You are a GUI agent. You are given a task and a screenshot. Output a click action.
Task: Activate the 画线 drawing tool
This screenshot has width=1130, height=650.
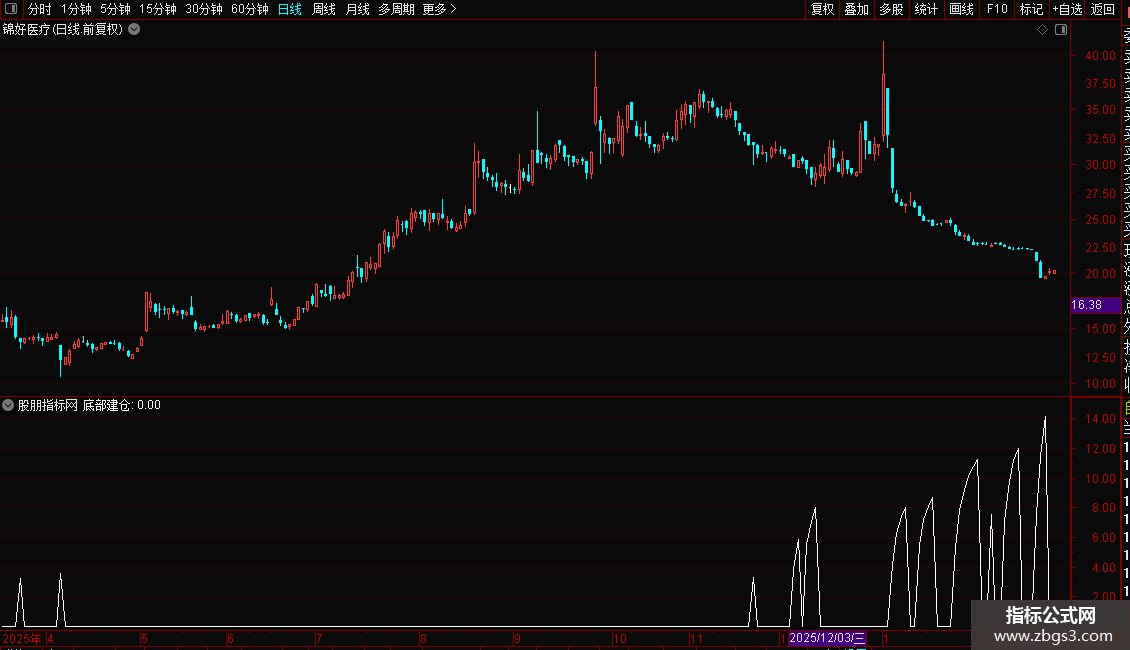click(961, 9)
